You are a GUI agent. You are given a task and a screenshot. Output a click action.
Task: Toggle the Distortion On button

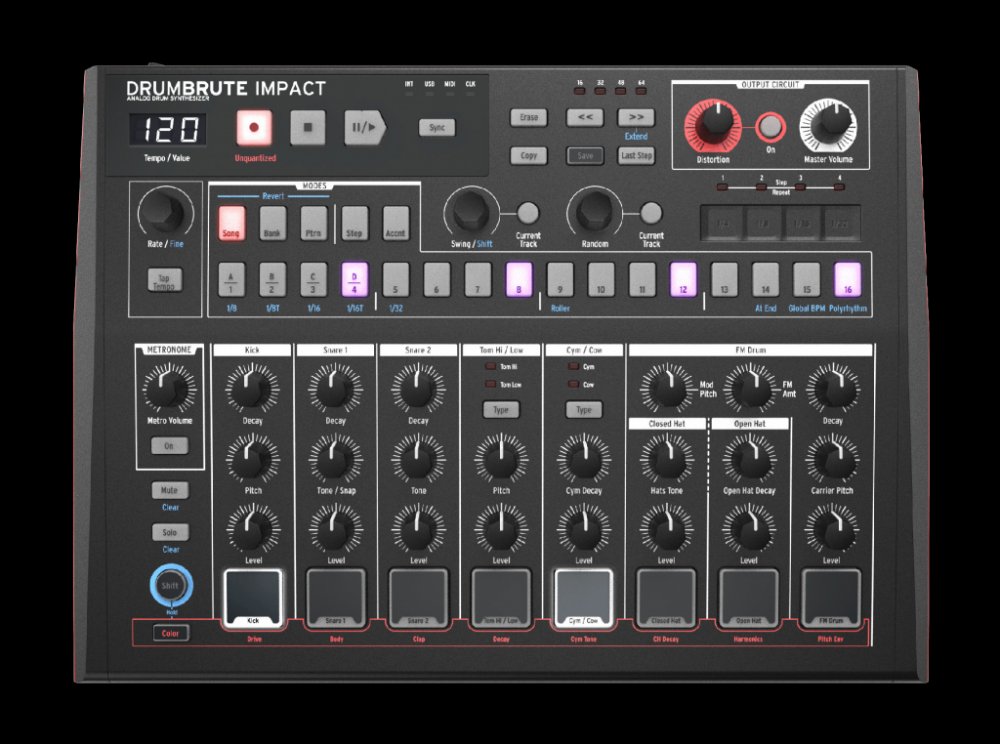pyautogui.click(x=769, y=126)
